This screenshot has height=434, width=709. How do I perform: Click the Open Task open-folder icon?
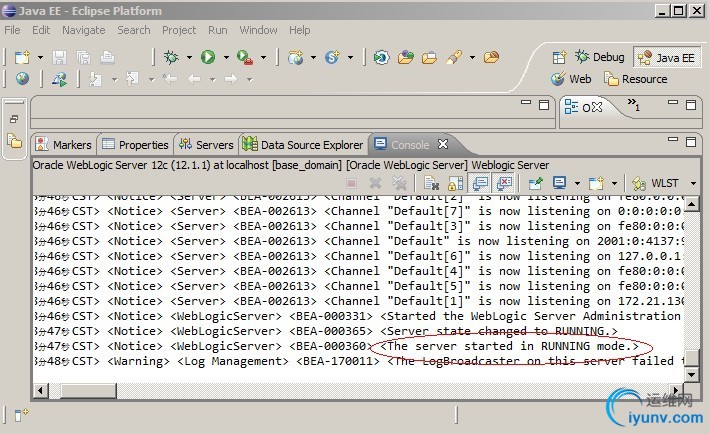(430, 57)
